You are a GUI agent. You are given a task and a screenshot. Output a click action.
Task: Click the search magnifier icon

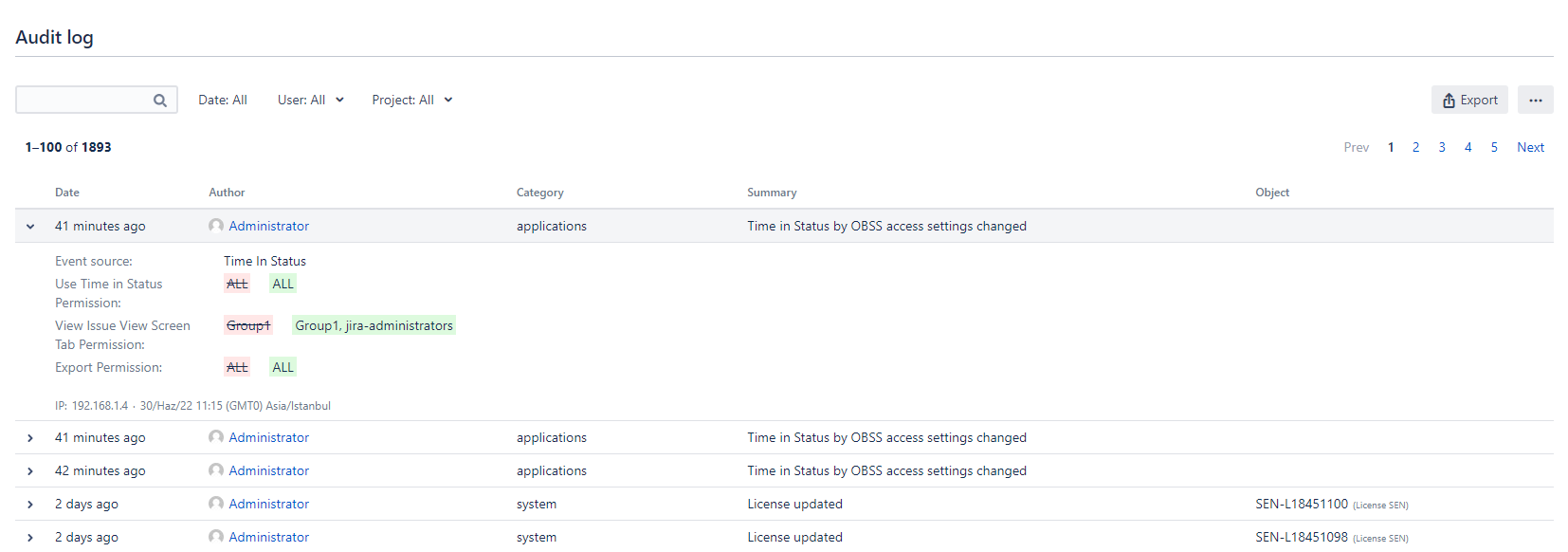click(x=160, y=101)
